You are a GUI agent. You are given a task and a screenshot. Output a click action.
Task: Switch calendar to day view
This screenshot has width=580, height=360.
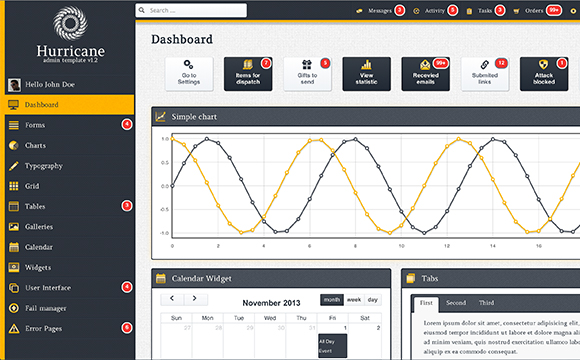(x=373, y=300)
